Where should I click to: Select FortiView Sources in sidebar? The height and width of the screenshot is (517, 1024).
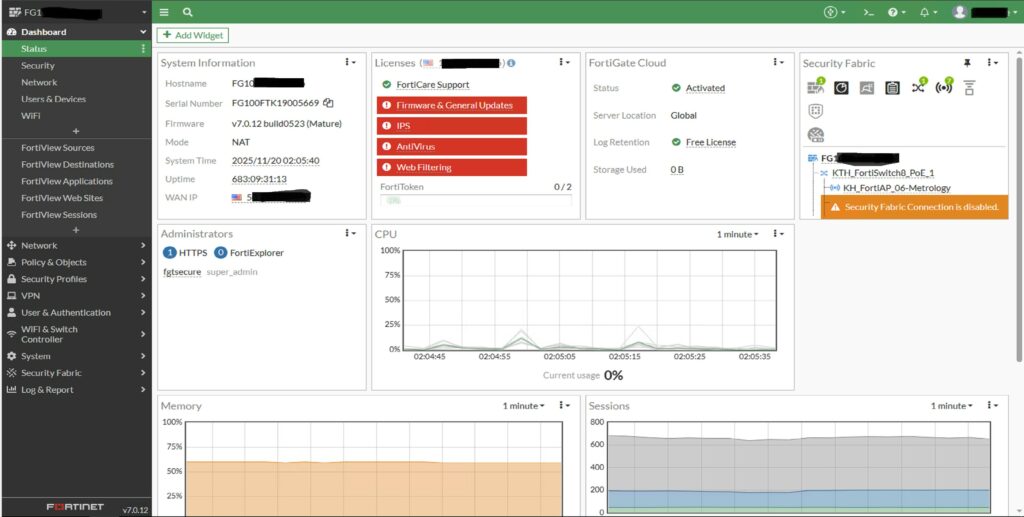pyautogui.click(x=58, y=147)
